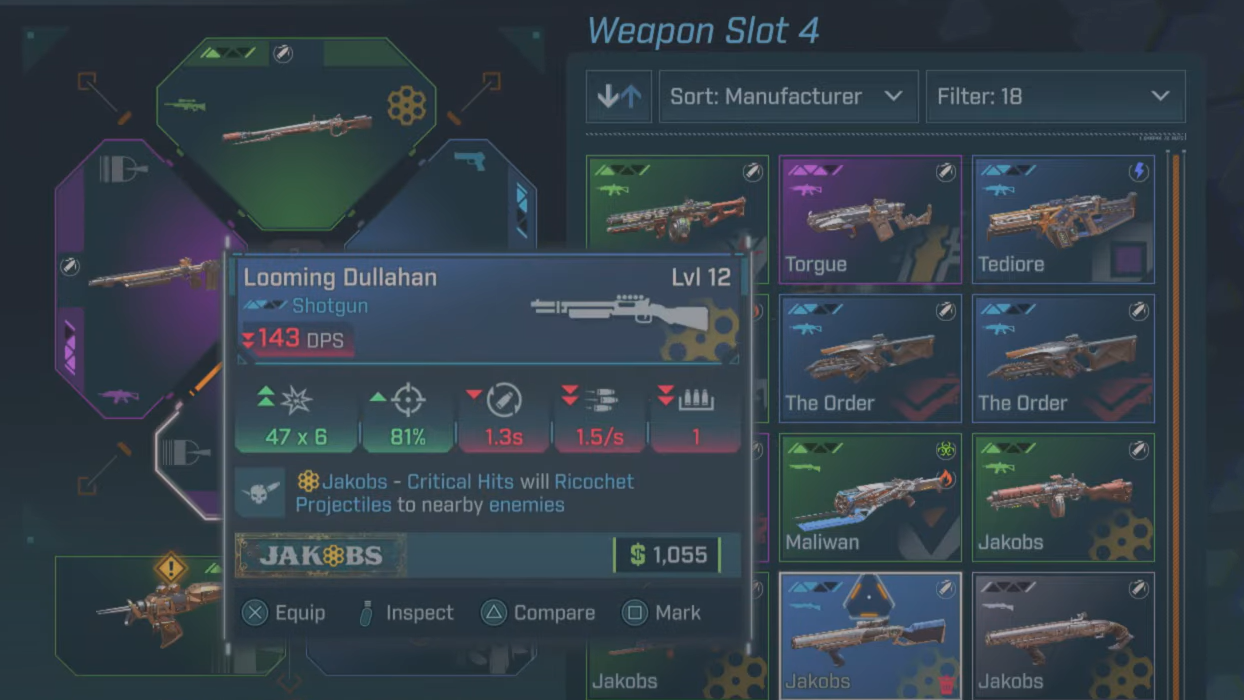This screenshot has height=700, width=1244.
Task: Select the Torgue weapon card
Action: click(x=870, y=220)
